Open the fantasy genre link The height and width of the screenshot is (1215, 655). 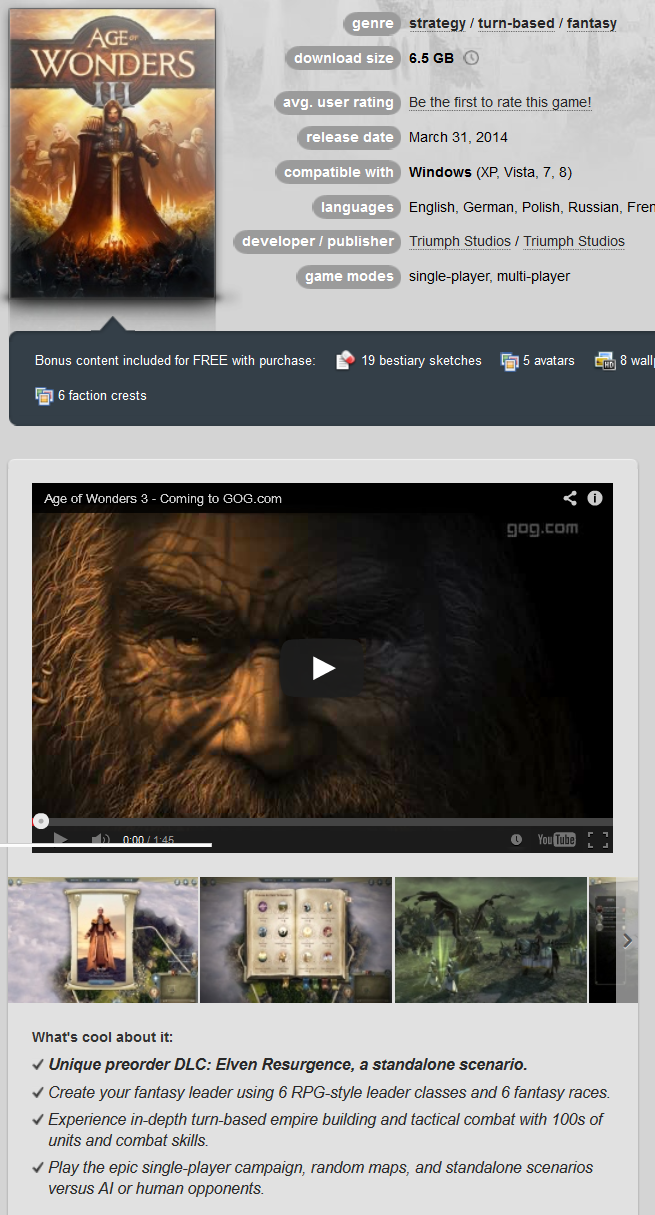[x=591, y=23]
